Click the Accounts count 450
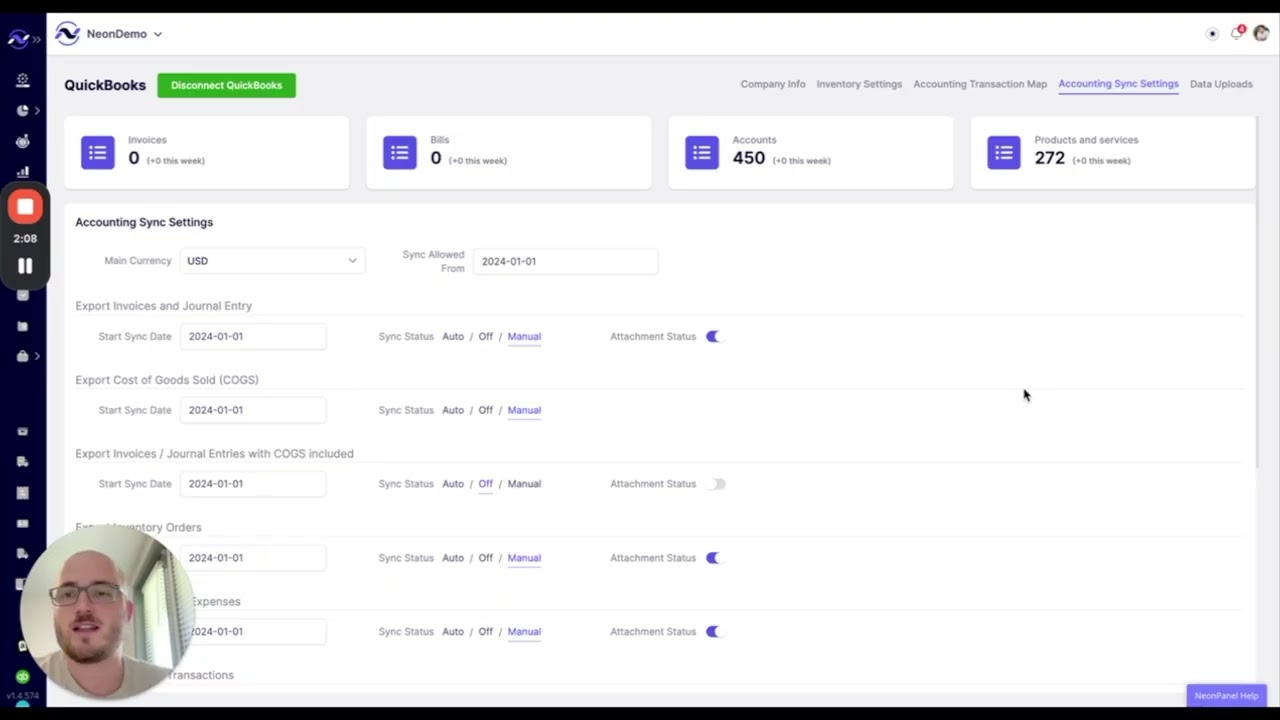The image size is (1280, 720). (x=748, y=158)
